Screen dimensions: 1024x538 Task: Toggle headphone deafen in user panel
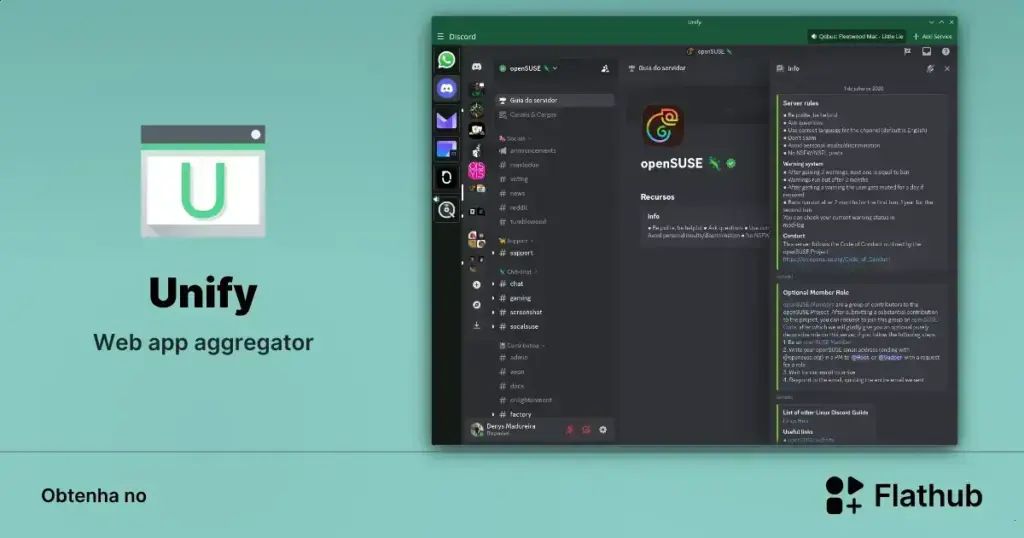[x=586, y=430]
